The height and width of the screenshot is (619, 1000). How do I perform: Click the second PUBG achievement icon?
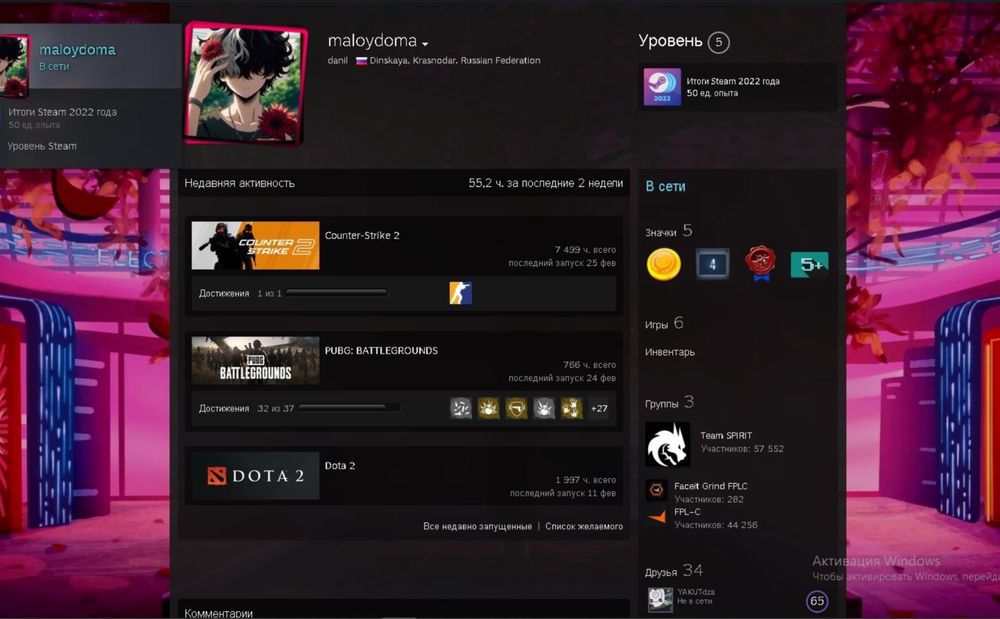click(x=489, y=408)
